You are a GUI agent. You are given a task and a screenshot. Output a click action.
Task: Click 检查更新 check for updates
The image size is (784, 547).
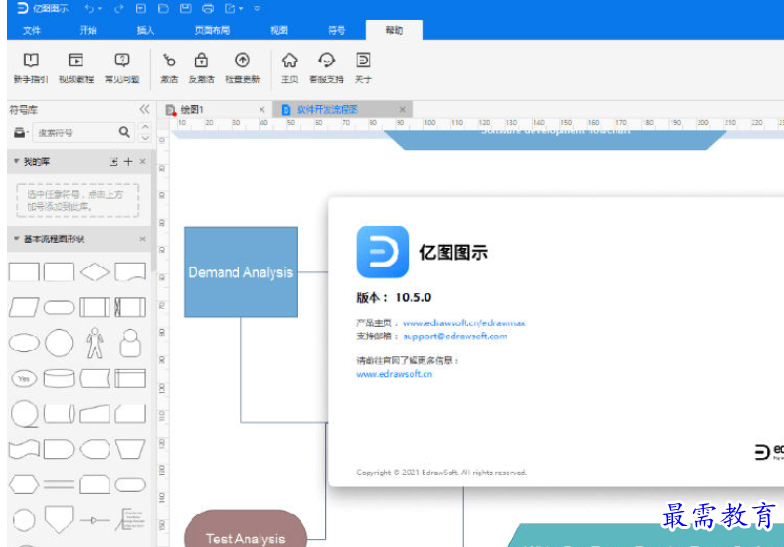point(242,68)
